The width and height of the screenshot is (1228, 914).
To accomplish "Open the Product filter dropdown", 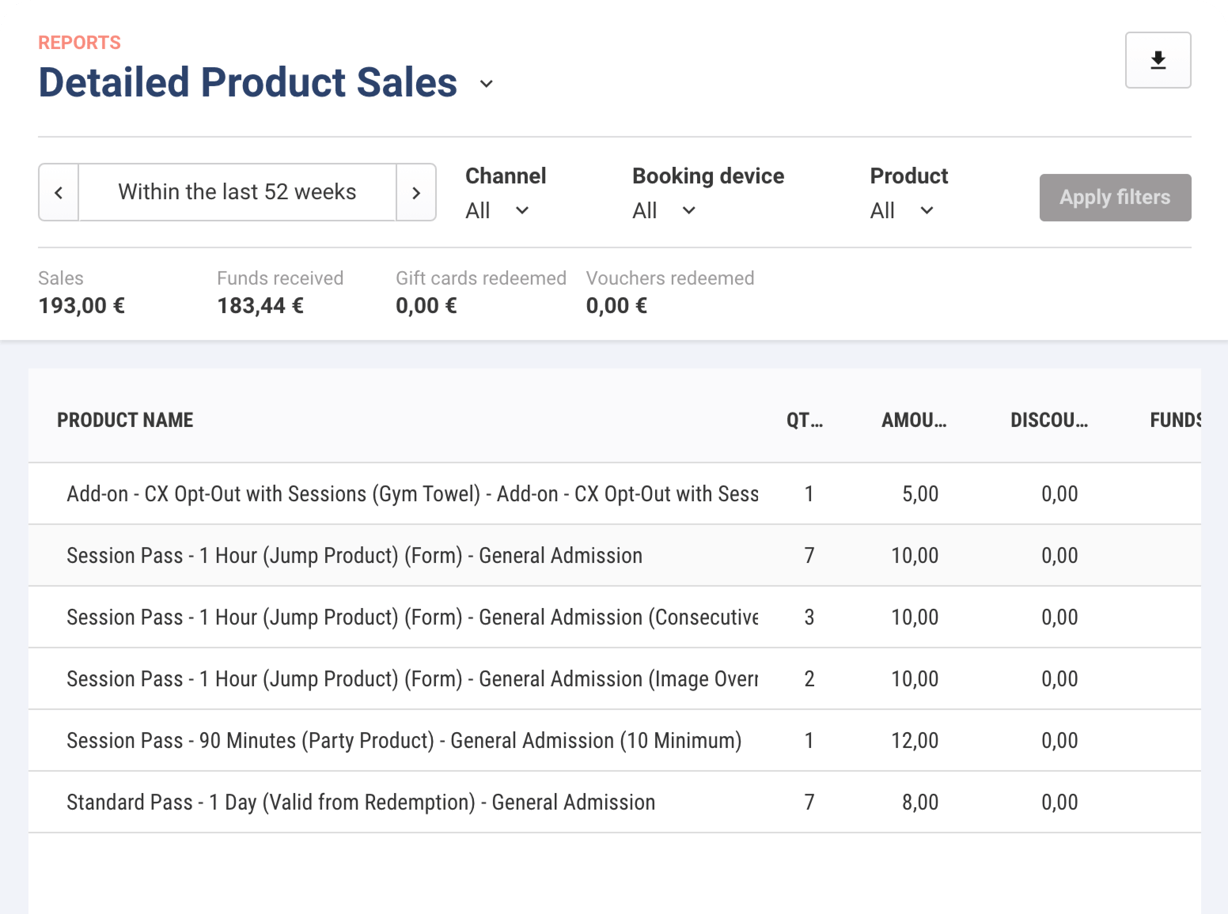I will pyautogui.click(x=902, y=210).
